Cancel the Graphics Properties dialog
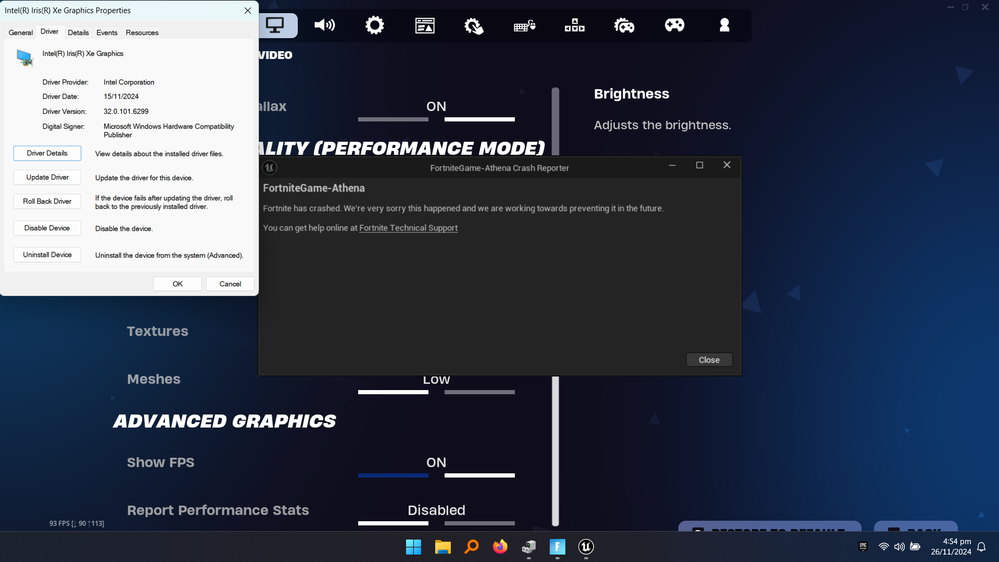This screenshot has height=562, width=999. coord(230,284)
